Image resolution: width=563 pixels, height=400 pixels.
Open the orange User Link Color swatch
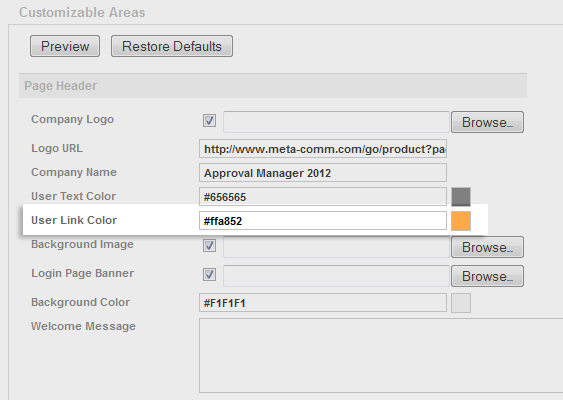(461, 221)
